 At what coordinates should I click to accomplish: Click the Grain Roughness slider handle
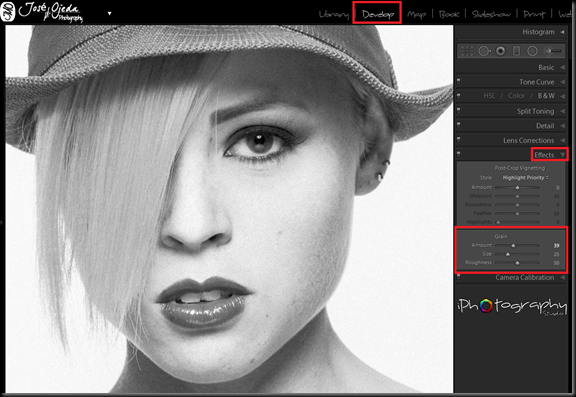click(517, 263)
